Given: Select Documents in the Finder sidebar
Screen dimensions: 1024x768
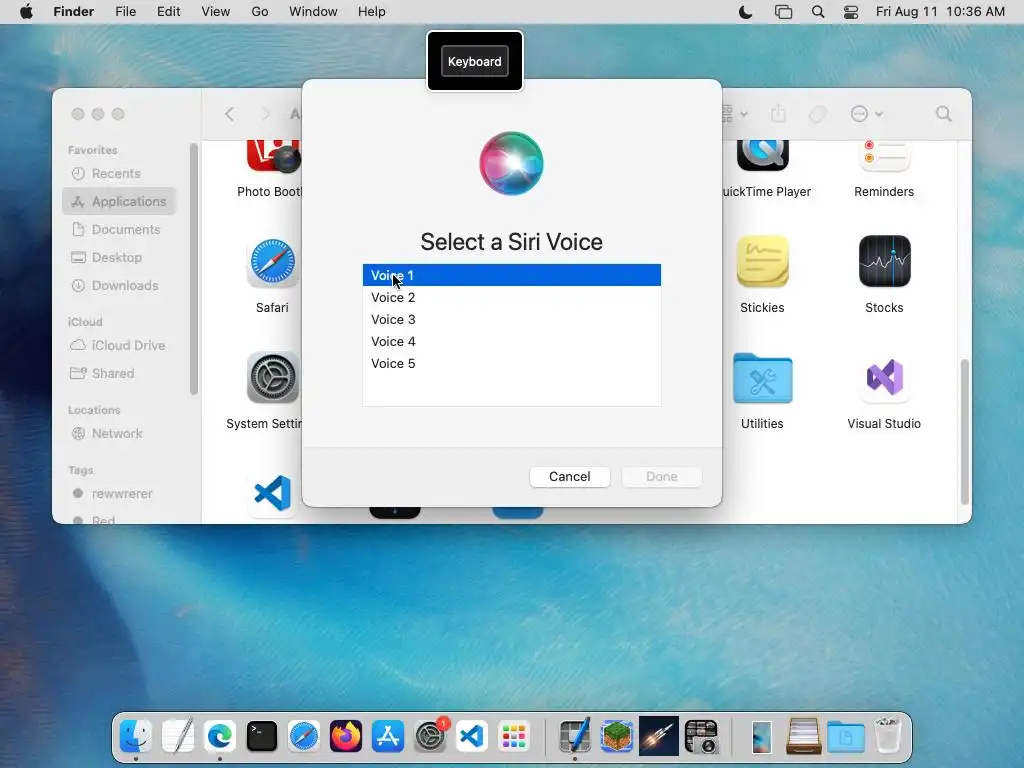Looking at the screenshot, I should [119, 230].
